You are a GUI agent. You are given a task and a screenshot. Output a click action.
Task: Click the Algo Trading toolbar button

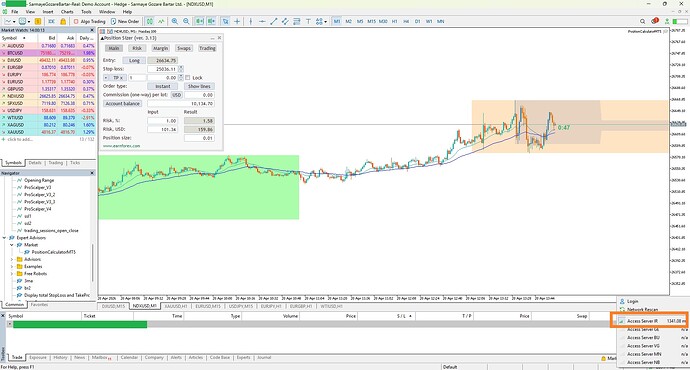[90, 21]
